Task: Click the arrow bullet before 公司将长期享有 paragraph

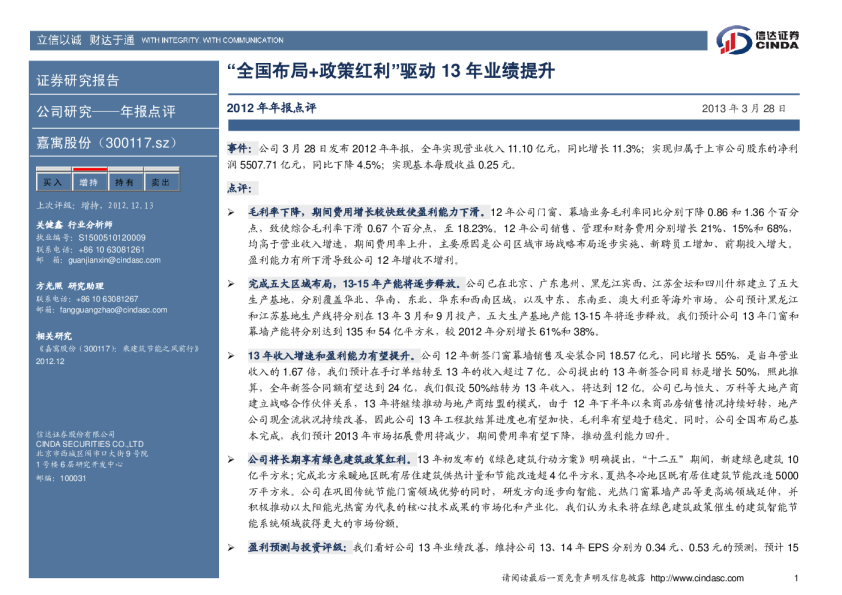Action: point(232,458)
